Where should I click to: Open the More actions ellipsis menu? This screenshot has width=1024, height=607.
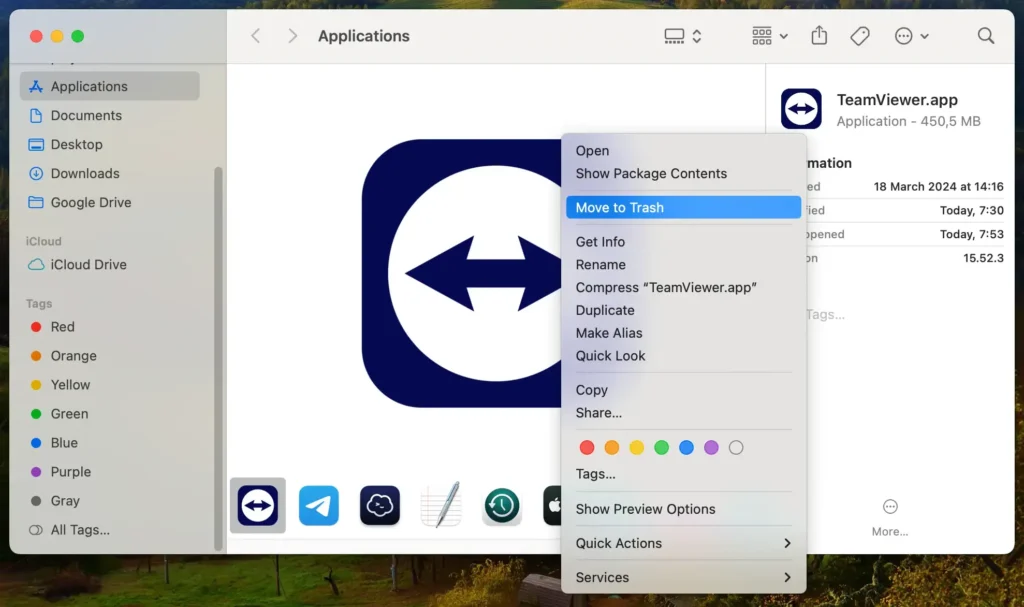[911, 36]
